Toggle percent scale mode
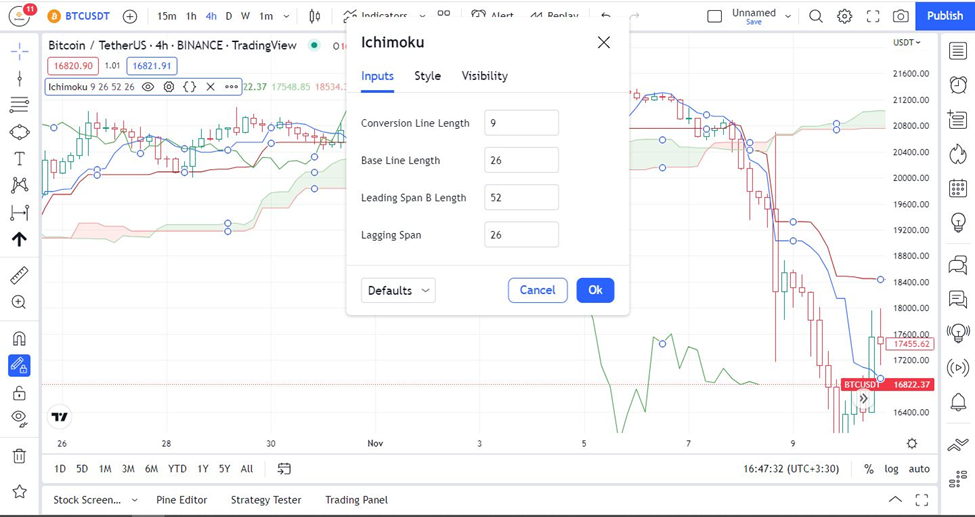This screenshot has width=975, height=517. 869,469
